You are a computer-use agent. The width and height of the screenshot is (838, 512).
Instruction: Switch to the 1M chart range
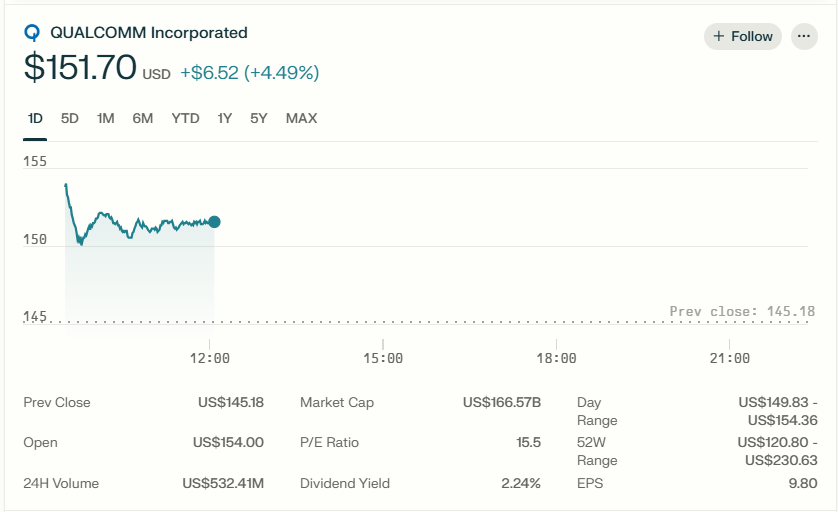click(x=105, y=118)
